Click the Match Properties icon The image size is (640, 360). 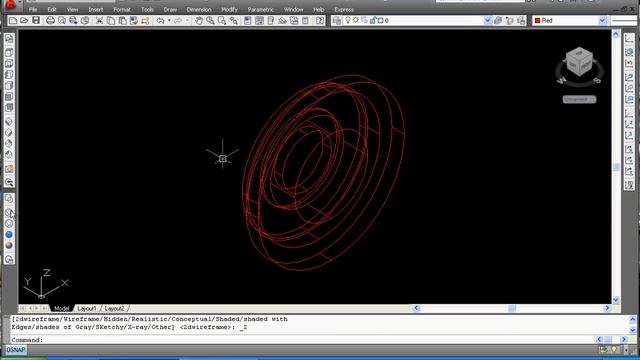134,20
